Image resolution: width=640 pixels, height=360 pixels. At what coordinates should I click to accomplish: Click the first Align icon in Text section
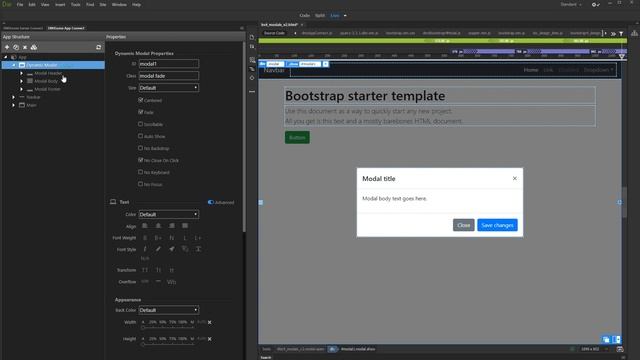145,226
